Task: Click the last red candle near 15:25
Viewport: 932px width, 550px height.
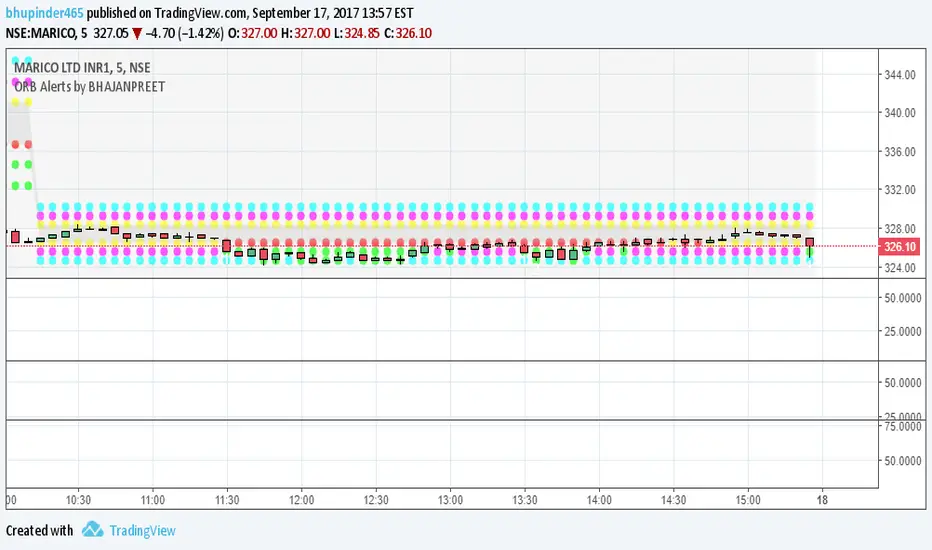Action: pyautogui.click(x=810, y=243)
